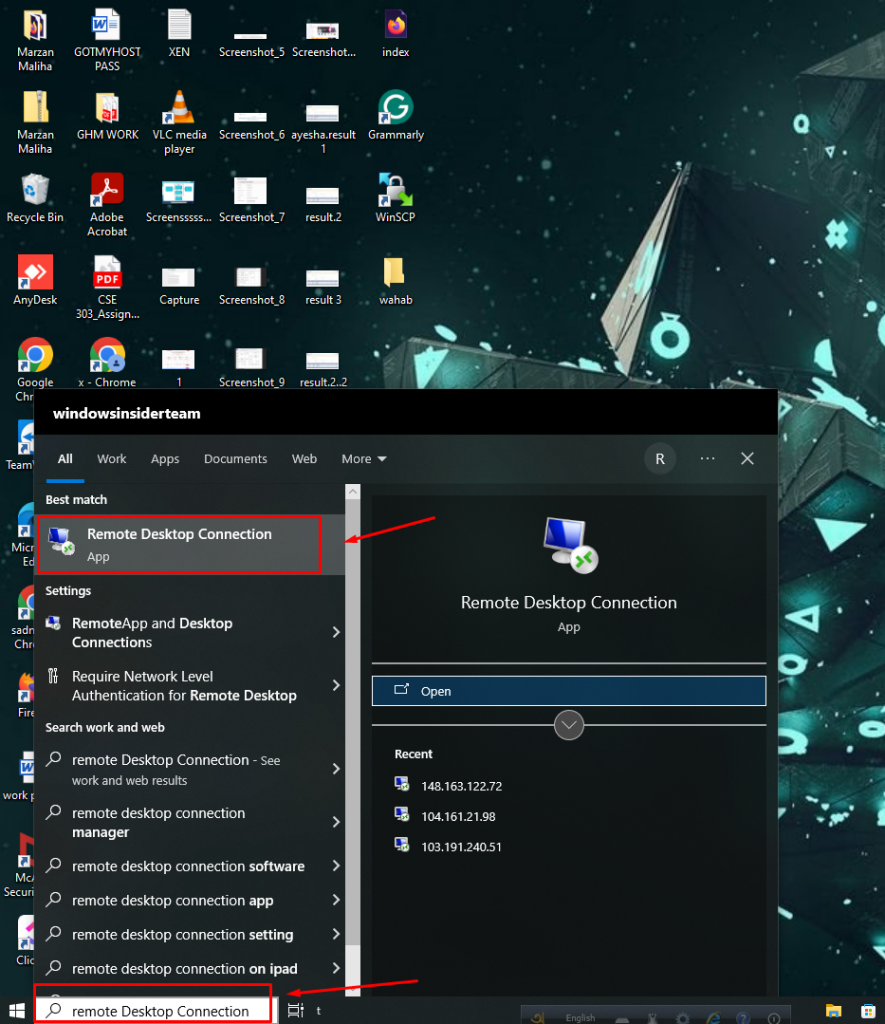This screenshot has height=1024, width=885.
Task: Click the taskbar search input box
Action: [x=160, y=1011]
